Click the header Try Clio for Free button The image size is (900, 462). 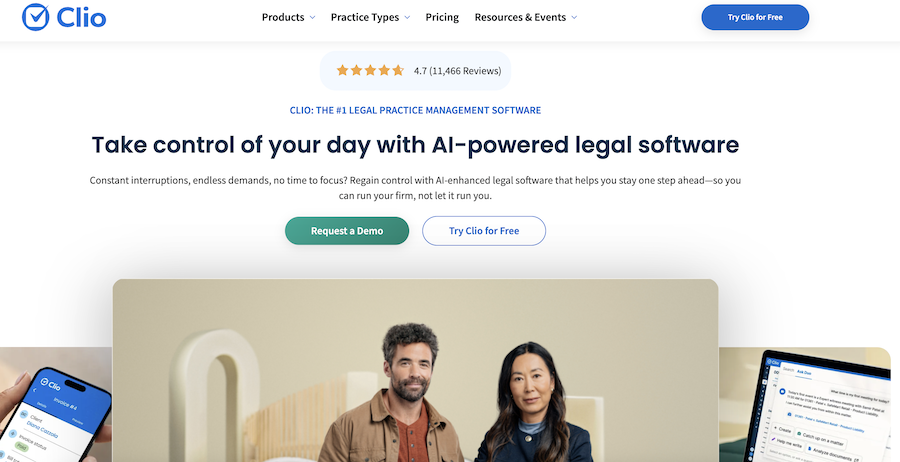coord(755,17)
